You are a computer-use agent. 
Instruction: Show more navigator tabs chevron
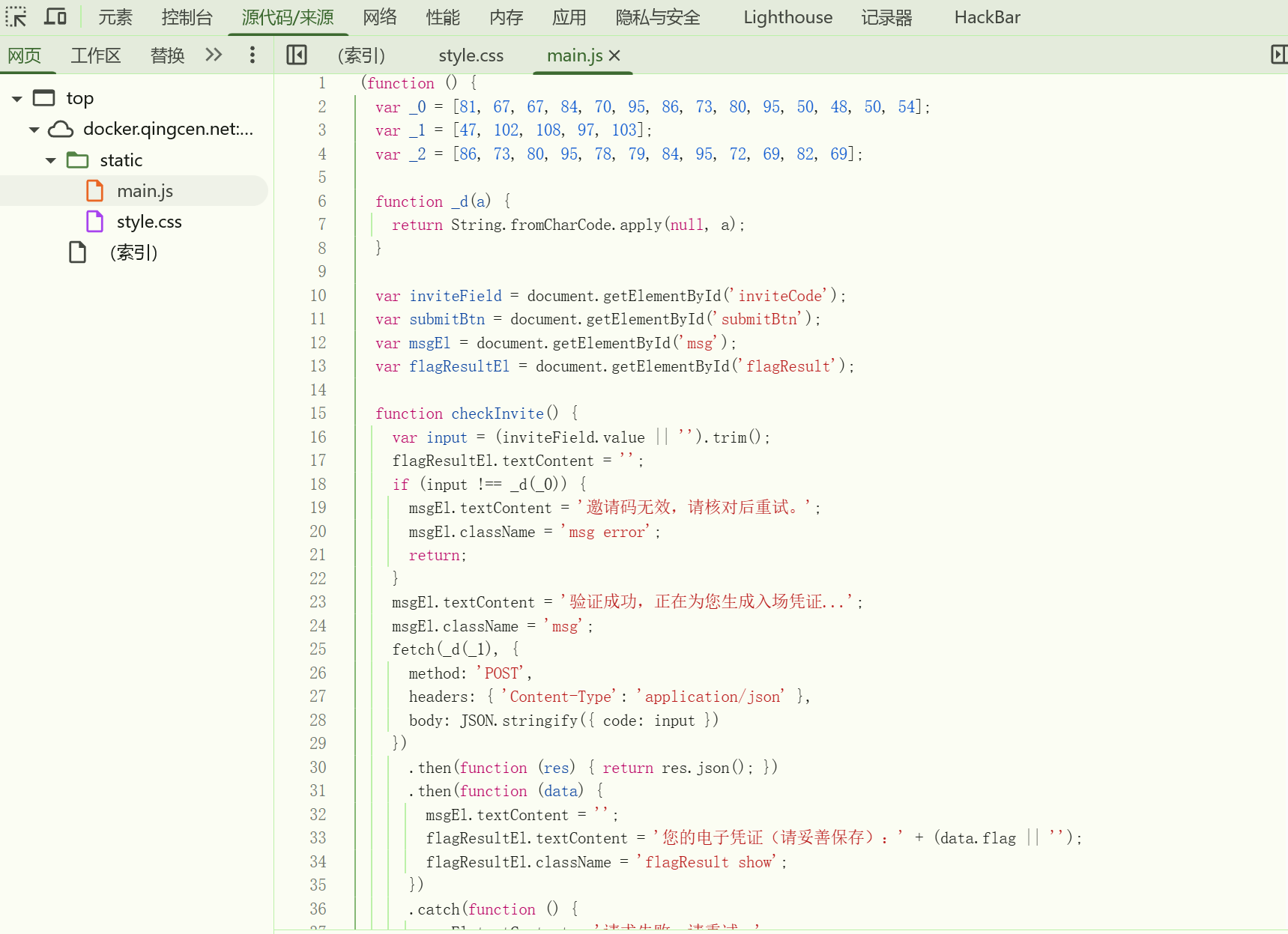pyautogui.click(x=214, y=55)
